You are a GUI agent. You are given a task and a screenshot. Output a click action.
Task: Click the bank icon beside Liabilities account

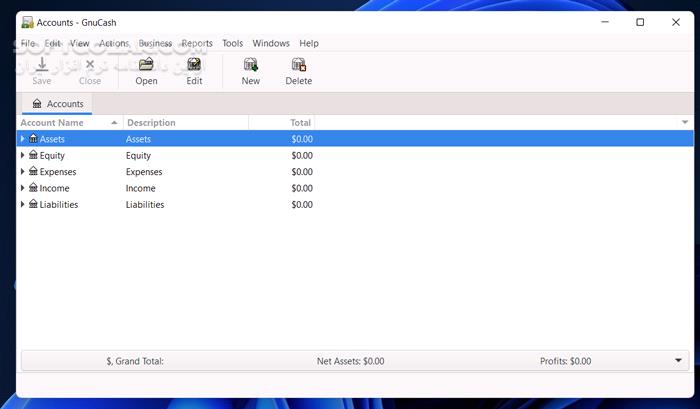[x=33, y=205]
